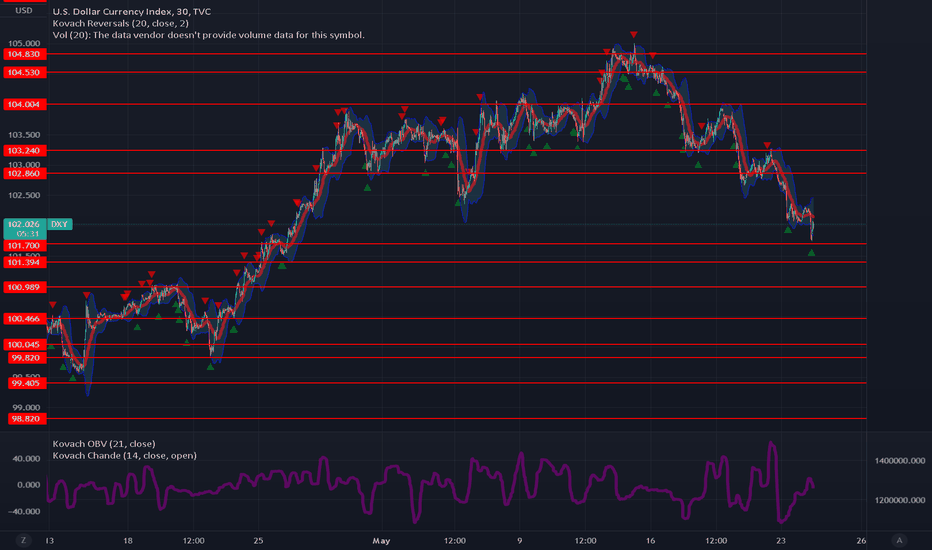Image resolution: width=932 pixels, height=550 pixels.
Task: Select the 100.466 price level label
Action: pos(25,319)
